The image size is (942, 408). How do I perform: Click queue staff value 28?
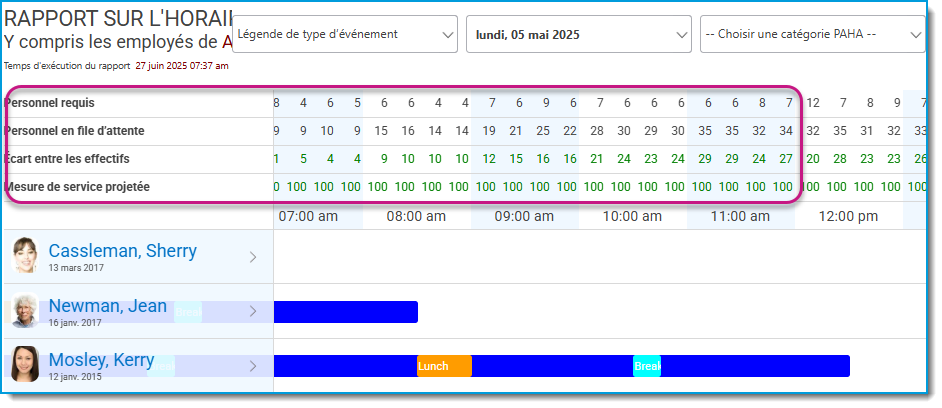(x=597, y=130)
